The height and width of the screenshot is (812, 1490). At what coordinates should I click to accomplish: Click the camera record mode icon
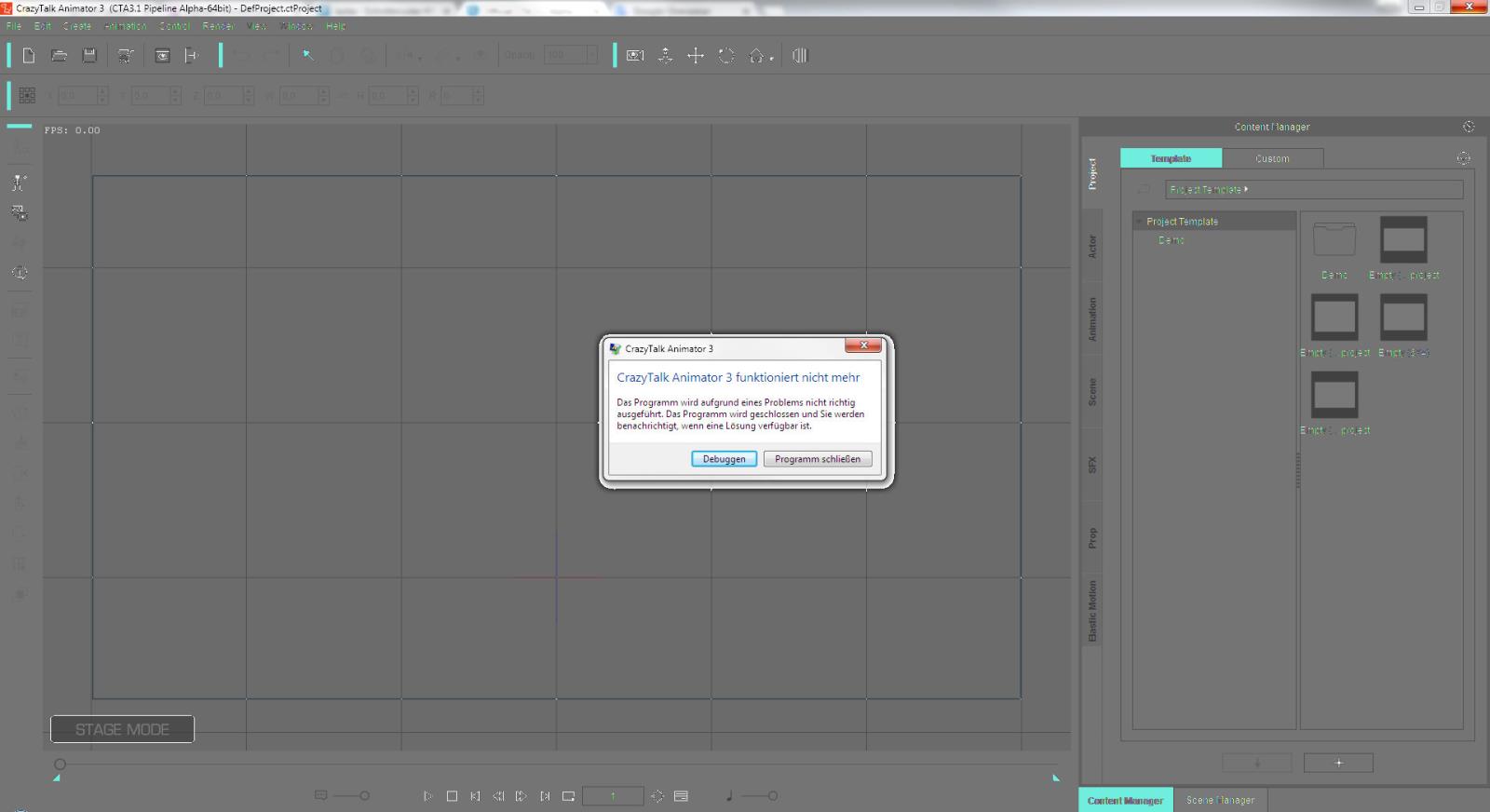635,56
